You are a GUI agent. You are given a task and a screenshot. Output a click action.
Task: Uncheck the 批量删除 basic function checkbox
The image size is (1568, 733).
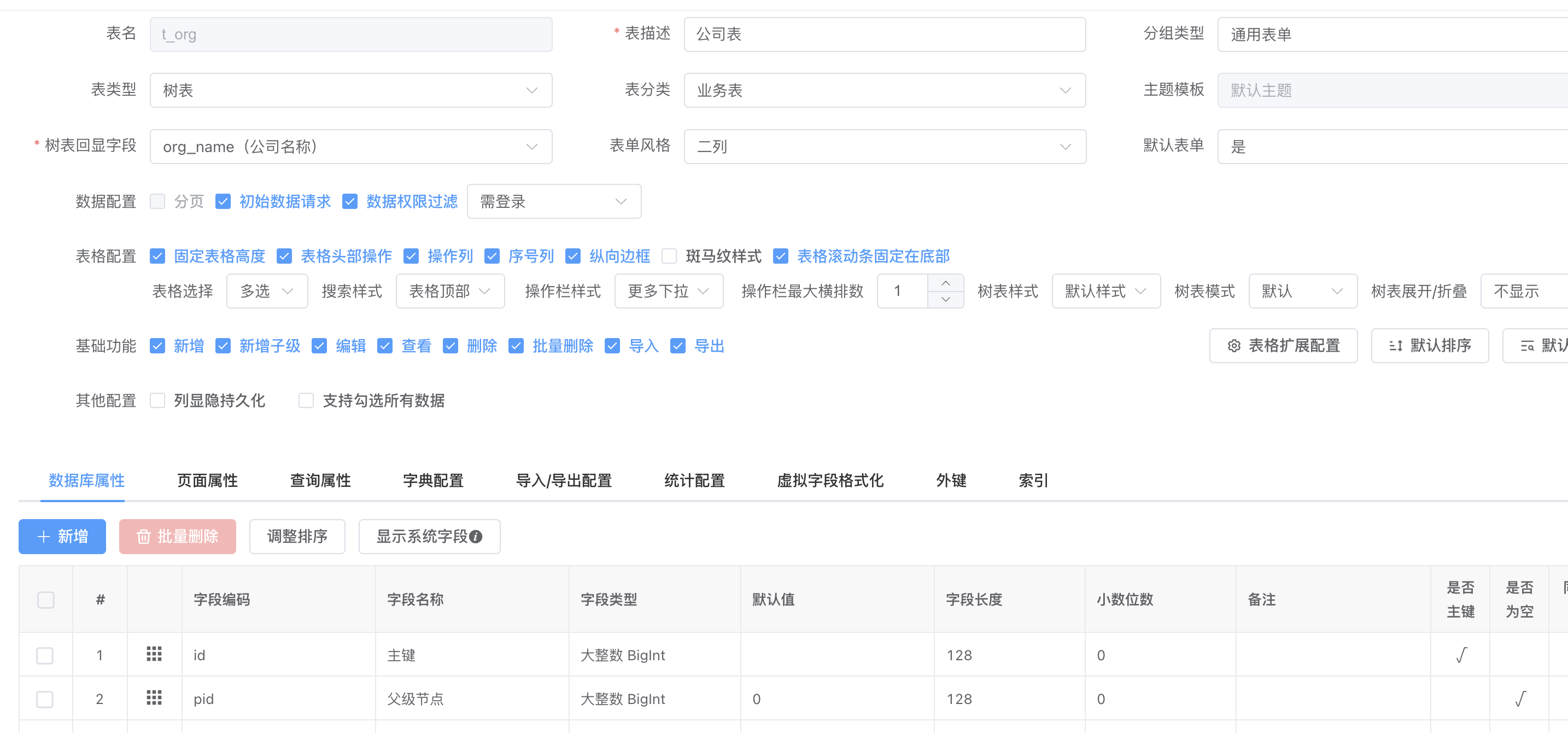516,346
